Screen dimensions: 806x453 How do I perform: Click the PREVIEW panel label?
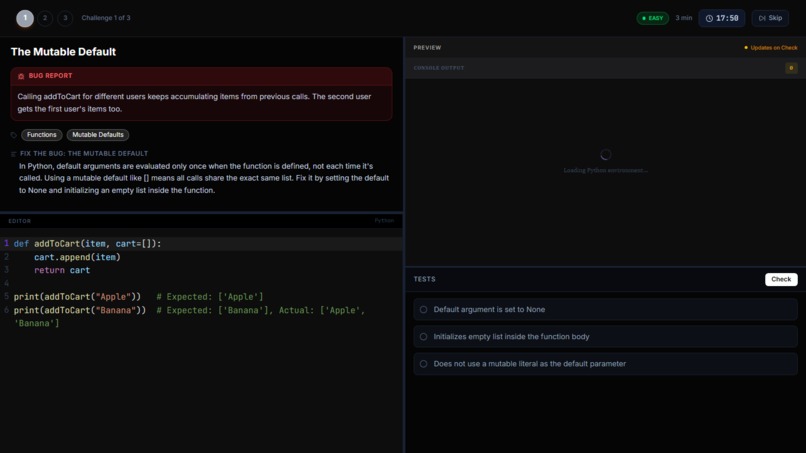click(x=427, y=48)
